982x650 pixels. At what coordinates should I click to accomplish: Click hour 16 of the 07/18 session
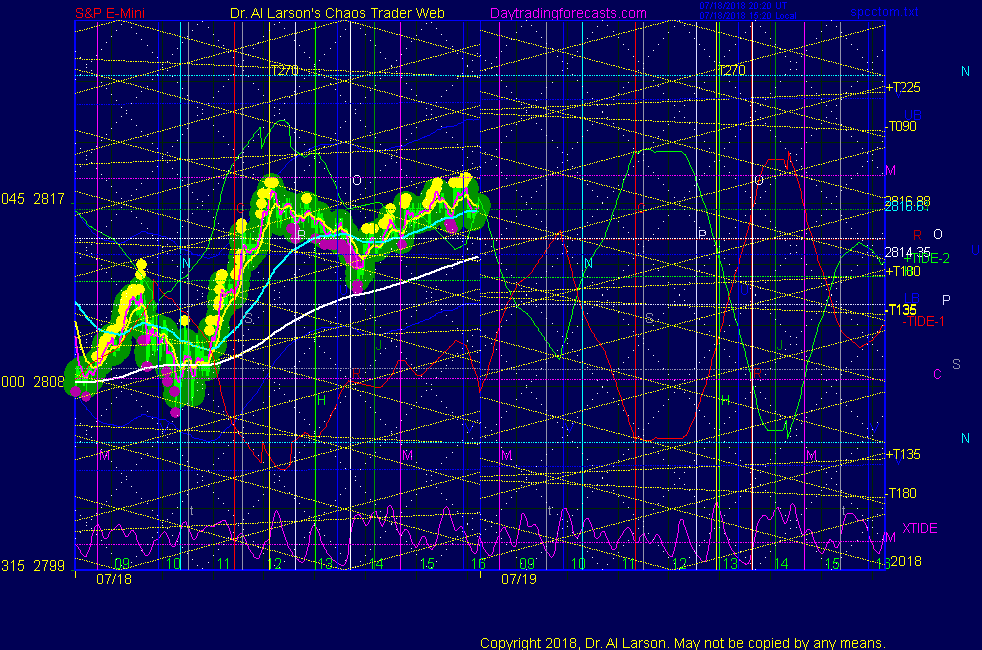[x=478, y=563]
